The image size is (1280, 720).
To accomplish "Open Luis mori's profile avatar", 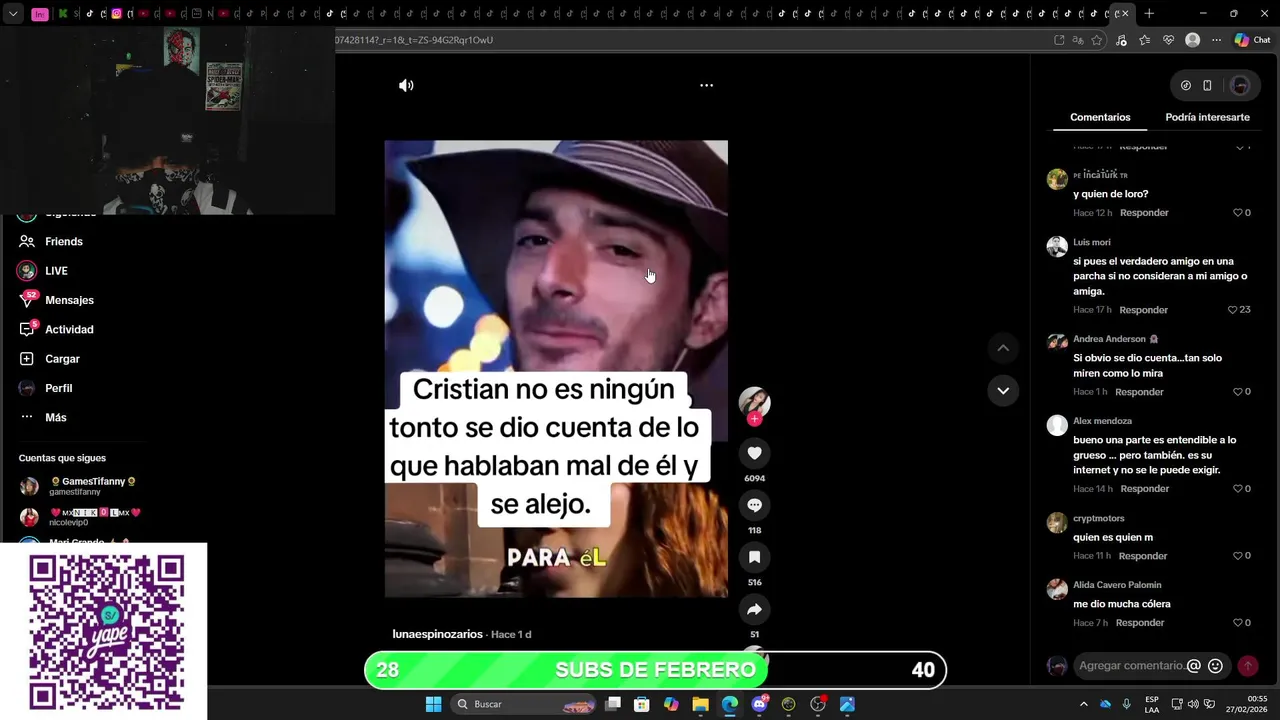I will click(x=1057, y=247).
